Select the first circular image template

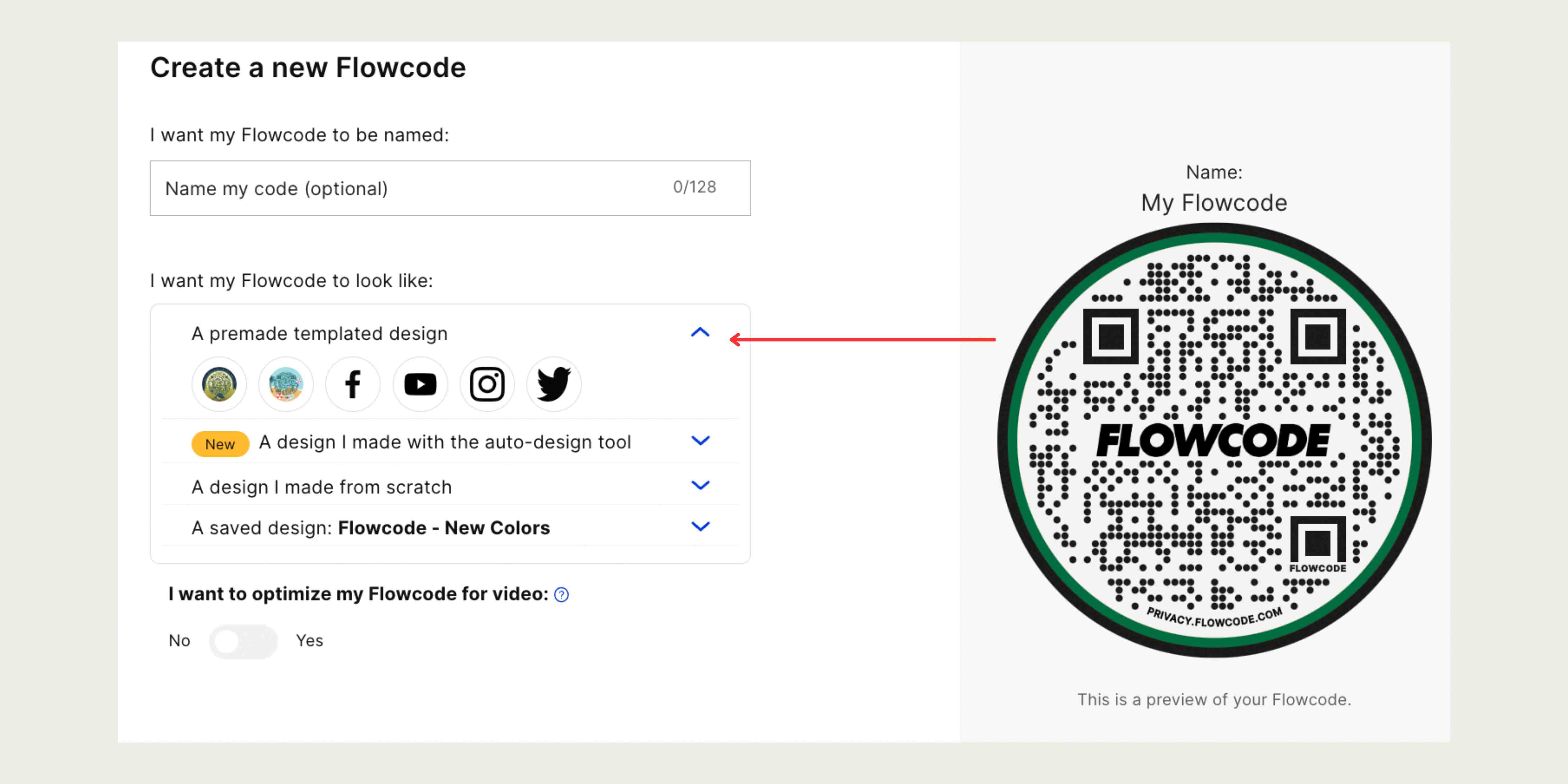[x=219, y=384]
